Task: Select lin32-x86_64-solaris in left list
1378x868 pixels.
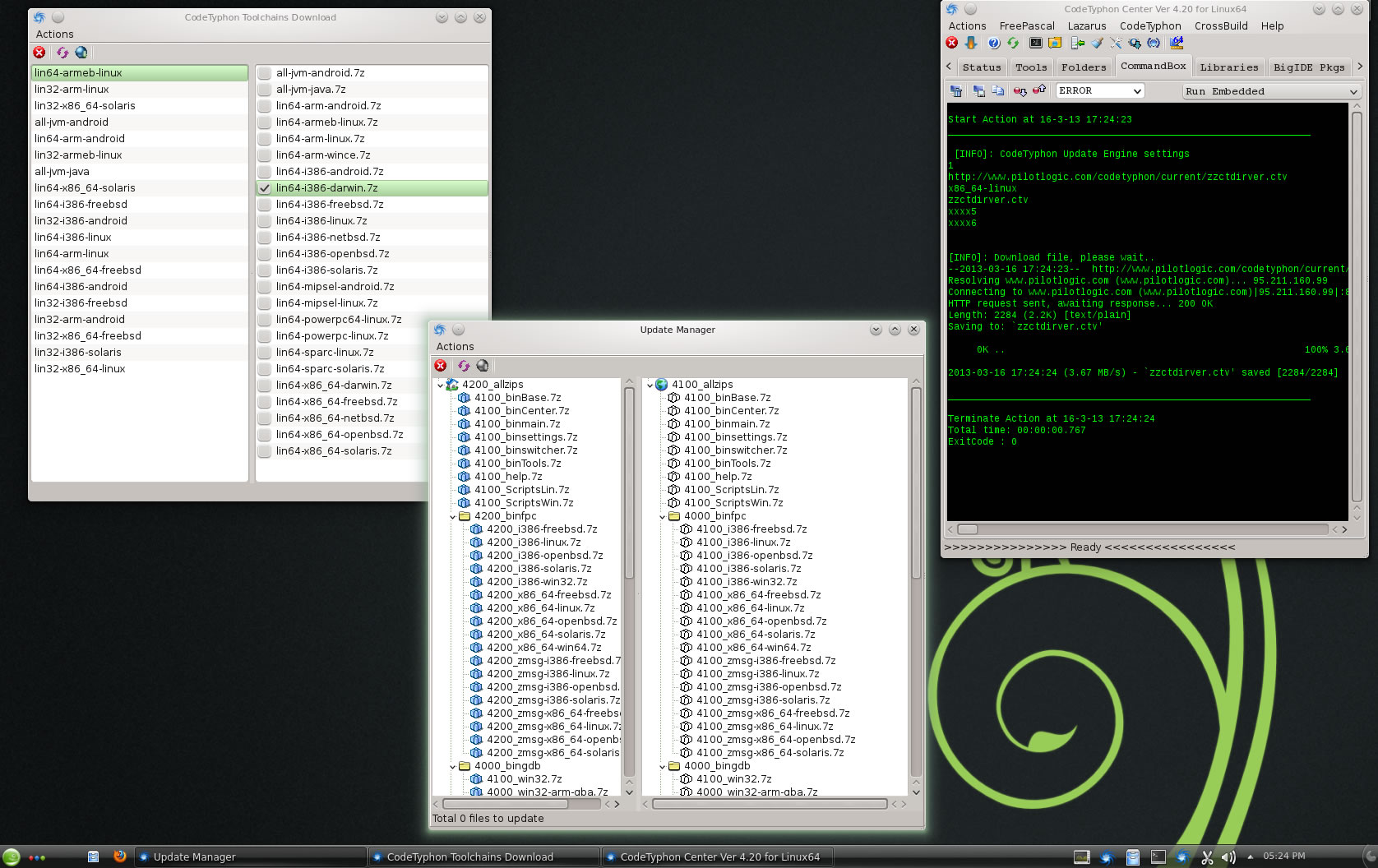Action: click(x=139, y=106)
